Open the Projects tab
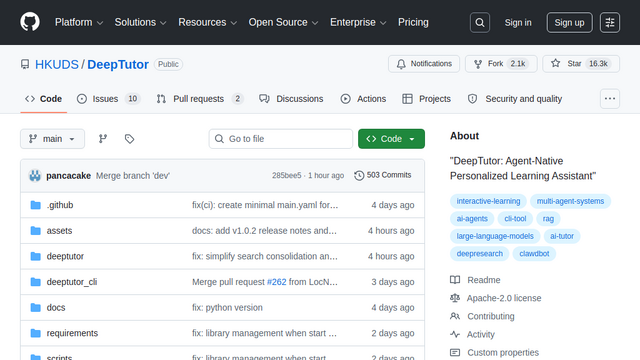 [427, 99]
